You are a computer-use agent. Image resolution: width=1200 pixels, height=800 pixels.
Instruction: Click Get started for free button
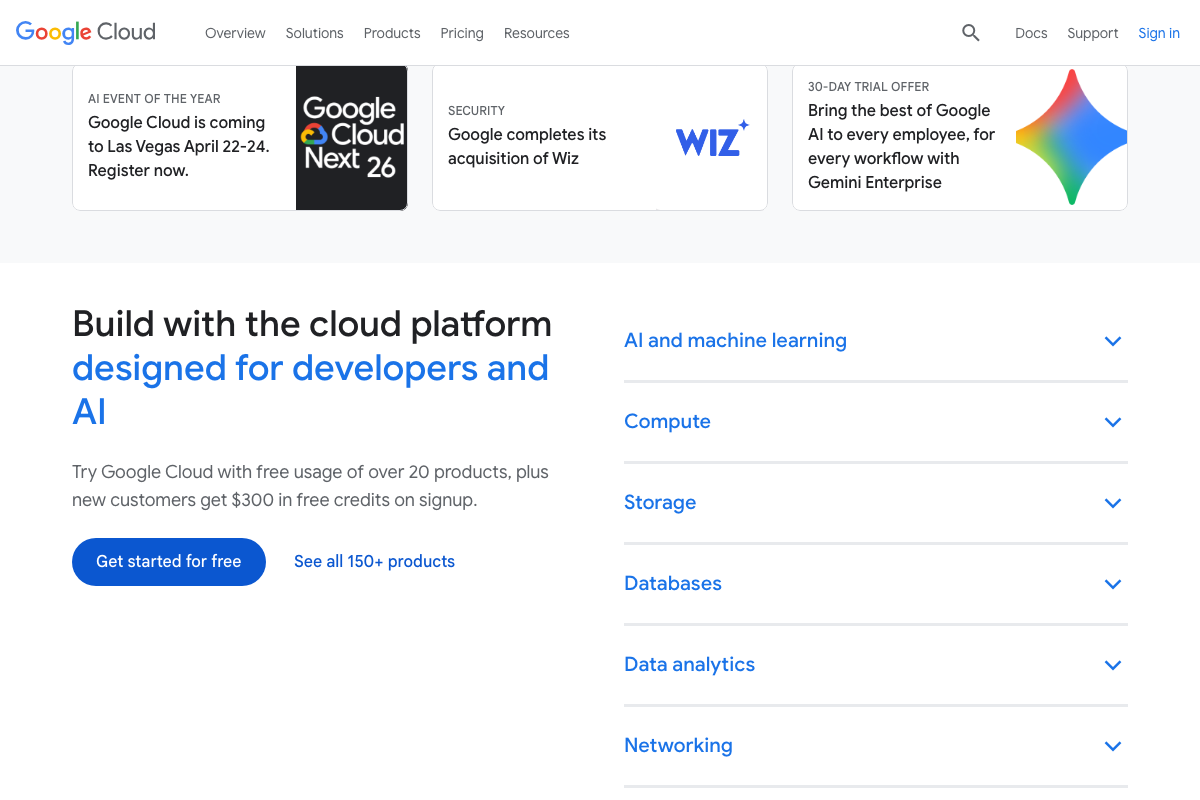tap(169, 562)
